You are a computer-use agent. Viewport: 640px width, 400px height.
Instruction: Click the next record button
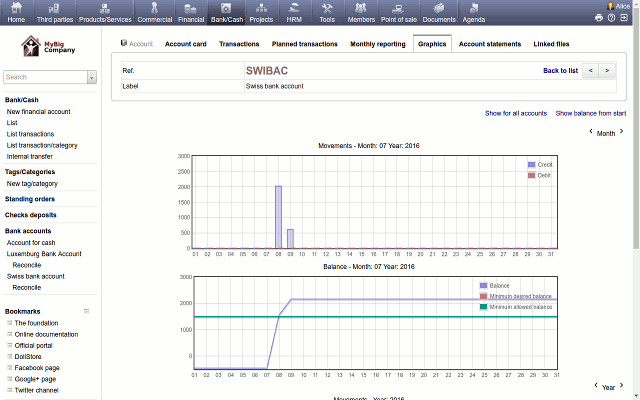click(x=606, y=71)
